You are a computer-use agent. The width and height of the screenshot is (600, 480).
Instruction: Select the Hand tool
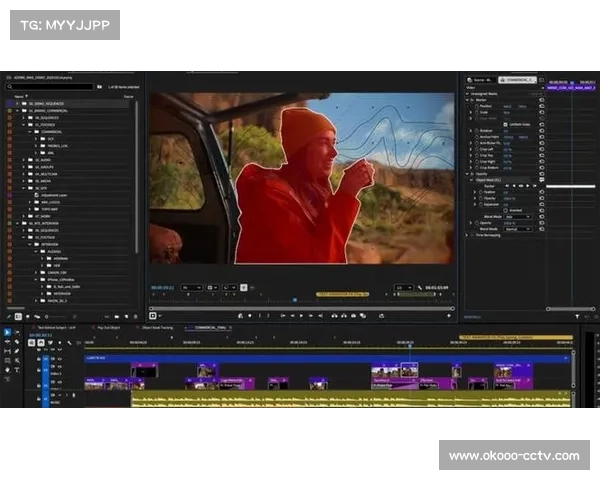click(7, 370)
